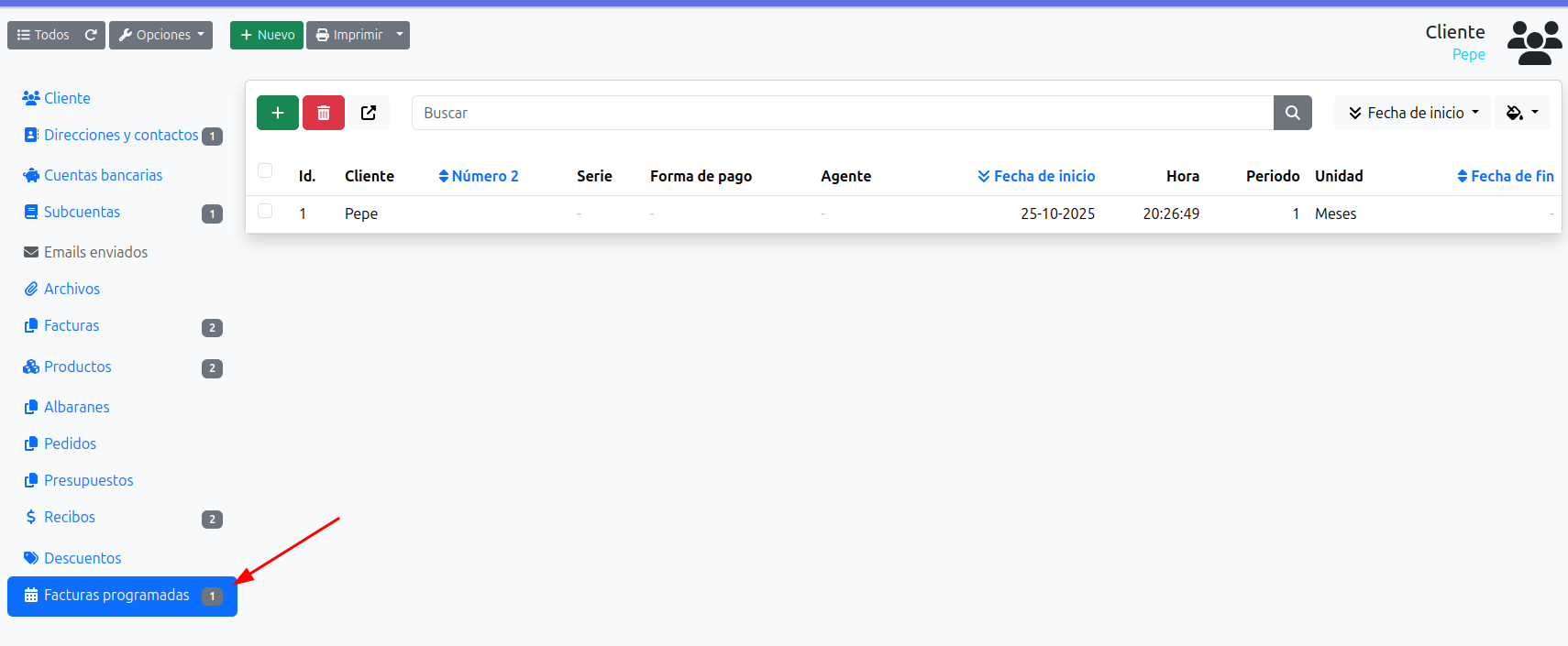Click the refresh icon beside Todos
1568x646 pixels.
tap(91, 35)
